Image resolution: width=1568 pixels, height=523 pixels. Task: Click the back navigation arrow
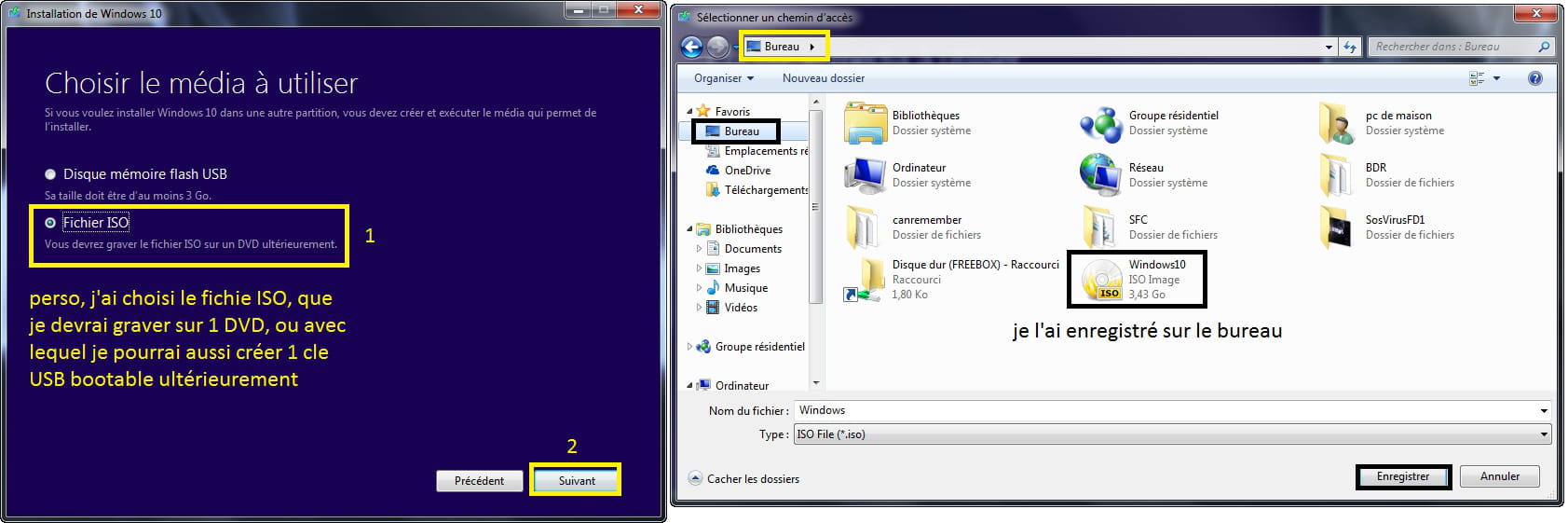click(691, 47)
